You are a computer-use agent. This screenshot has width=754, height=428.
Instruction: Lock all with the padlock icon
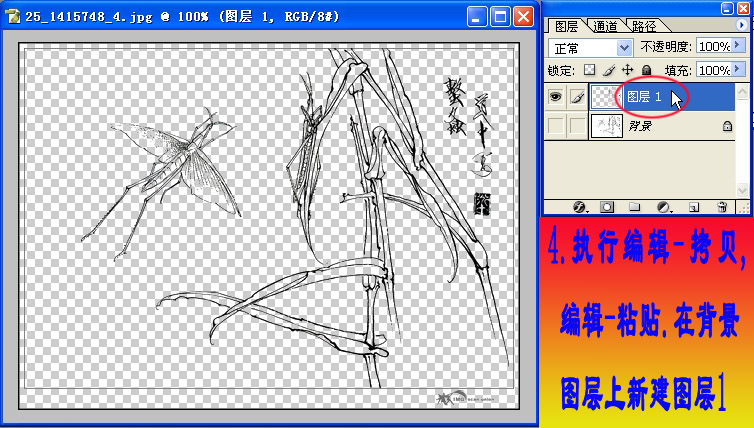[x=646, y=70]
